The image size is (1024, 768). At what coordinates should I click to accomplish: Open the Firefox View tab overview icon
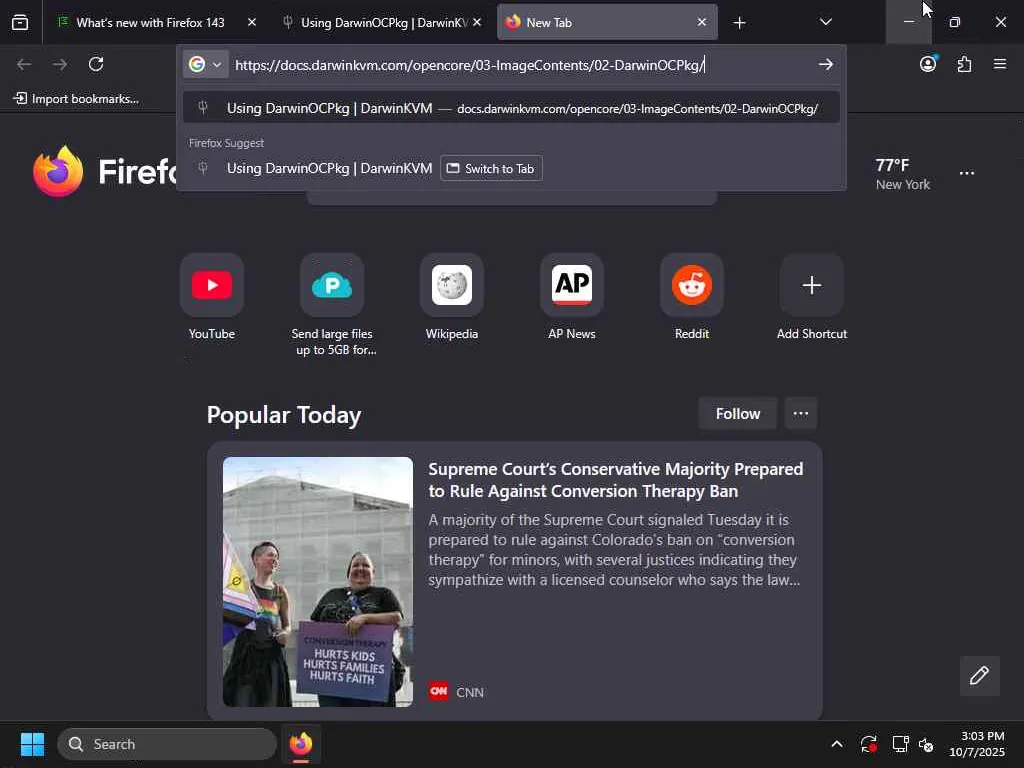click(x=20, y=23)
